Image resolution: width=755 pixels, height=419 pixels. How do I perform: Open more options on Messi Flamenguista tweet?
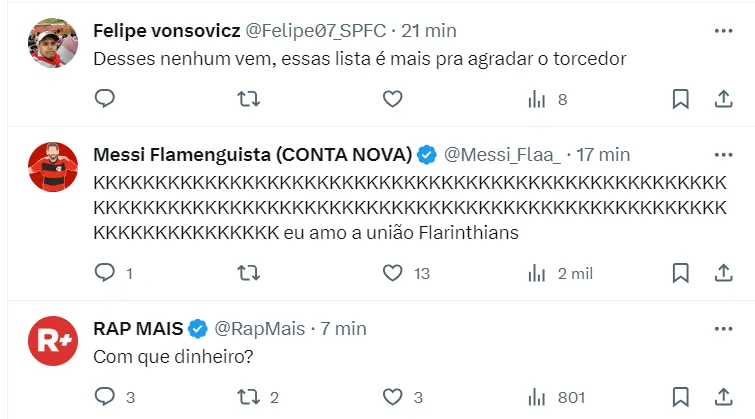click(723, 155)
